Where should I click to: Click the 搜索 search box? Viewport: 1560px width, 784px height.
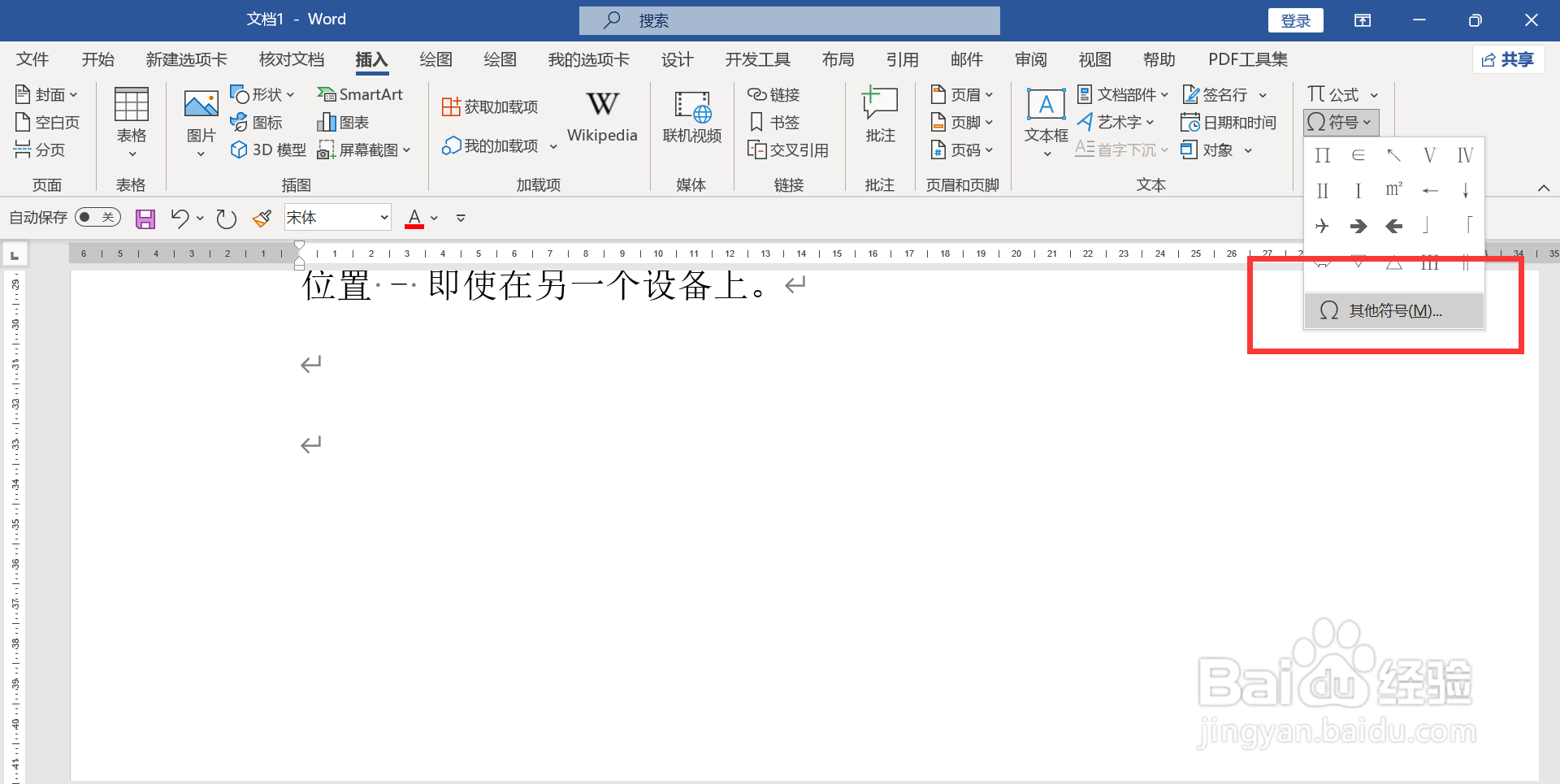789,20
